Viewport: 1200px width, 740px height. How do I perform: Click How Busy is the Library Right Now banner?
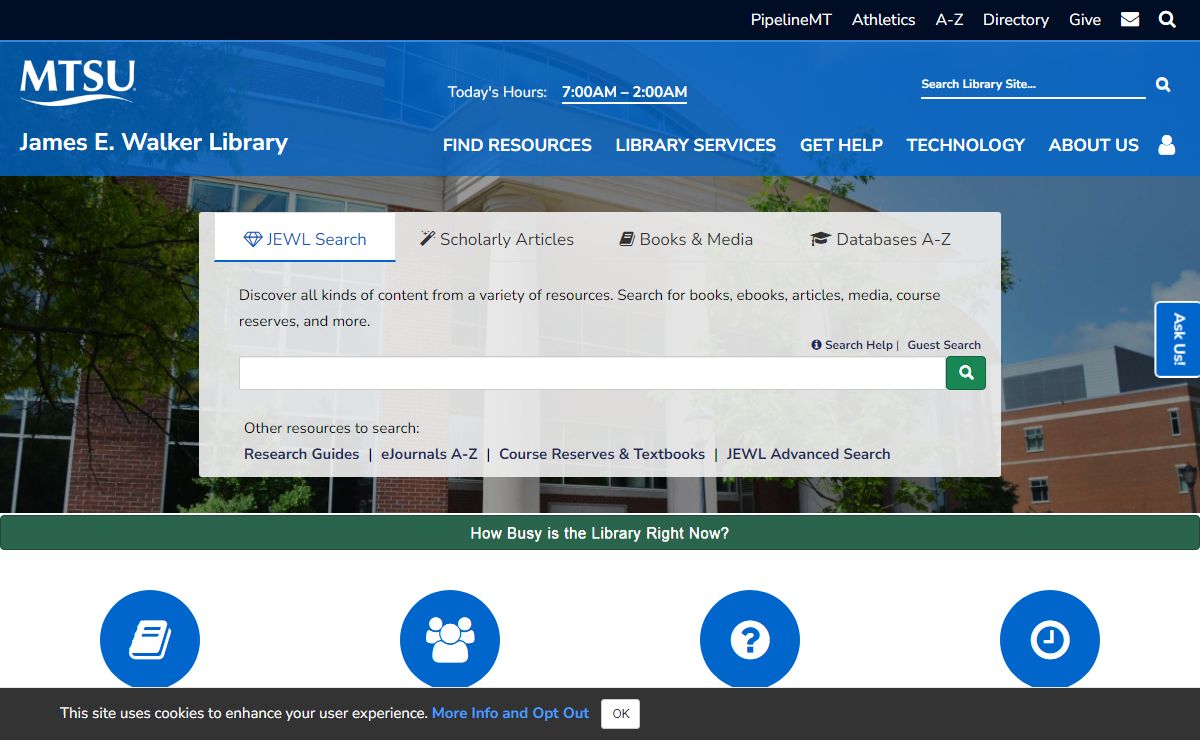click(x=600, y=533)
